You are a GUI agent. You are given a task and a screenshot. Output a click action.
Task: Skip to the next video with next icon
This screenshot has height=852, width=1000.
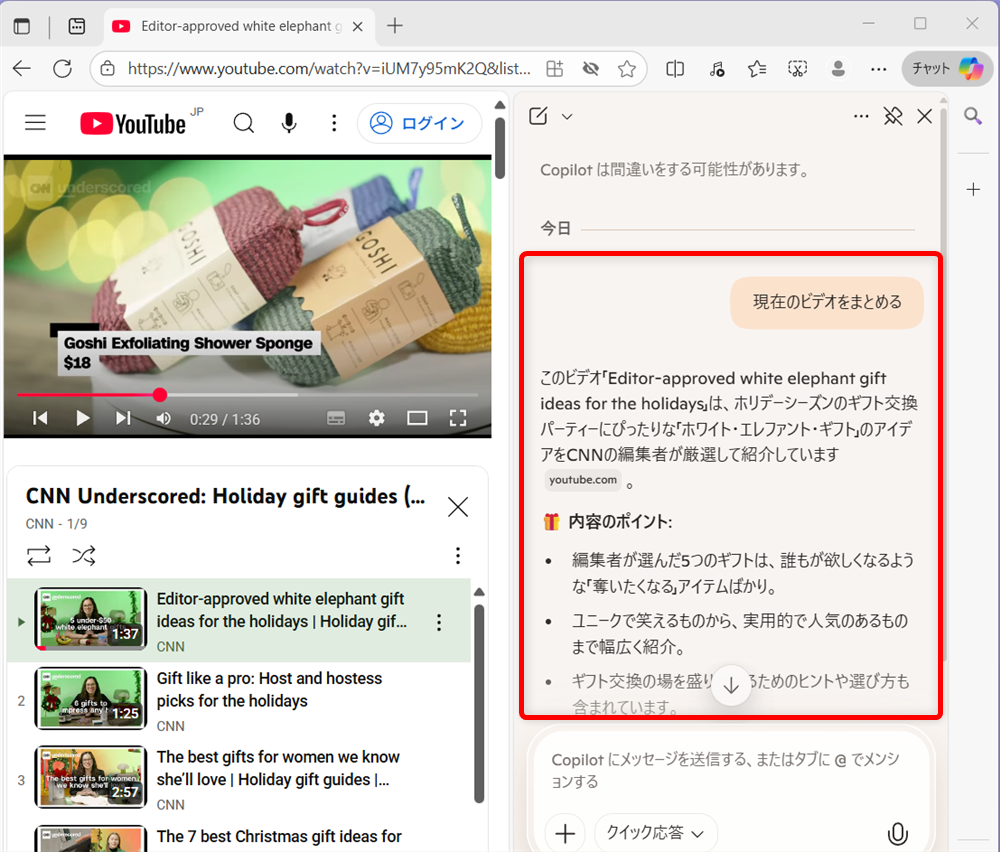123,419
